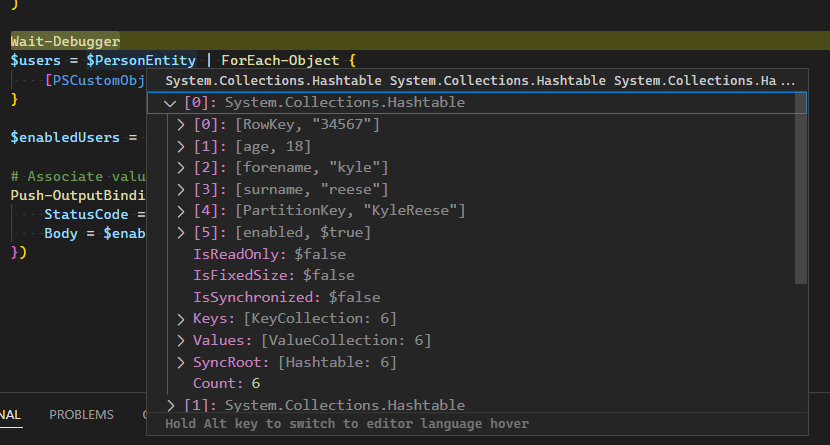Expand the [1]: System.Collections.Hashtable node

pyautogui.click(x=170, y=405)
